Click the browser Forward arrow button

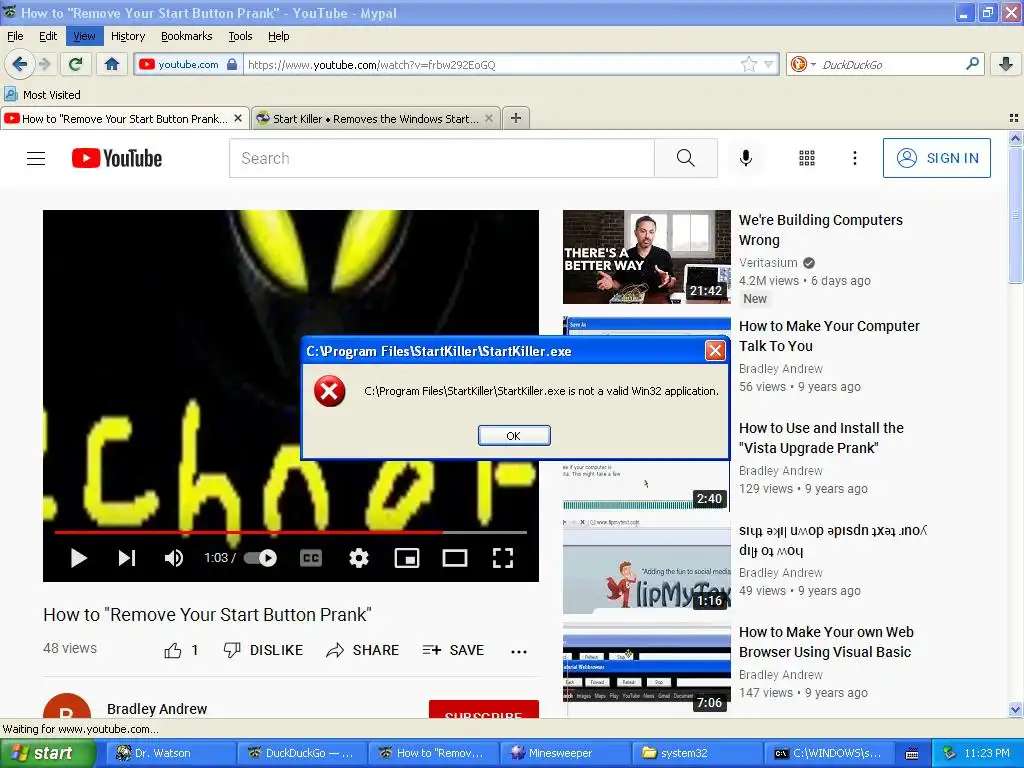point(44,64)
